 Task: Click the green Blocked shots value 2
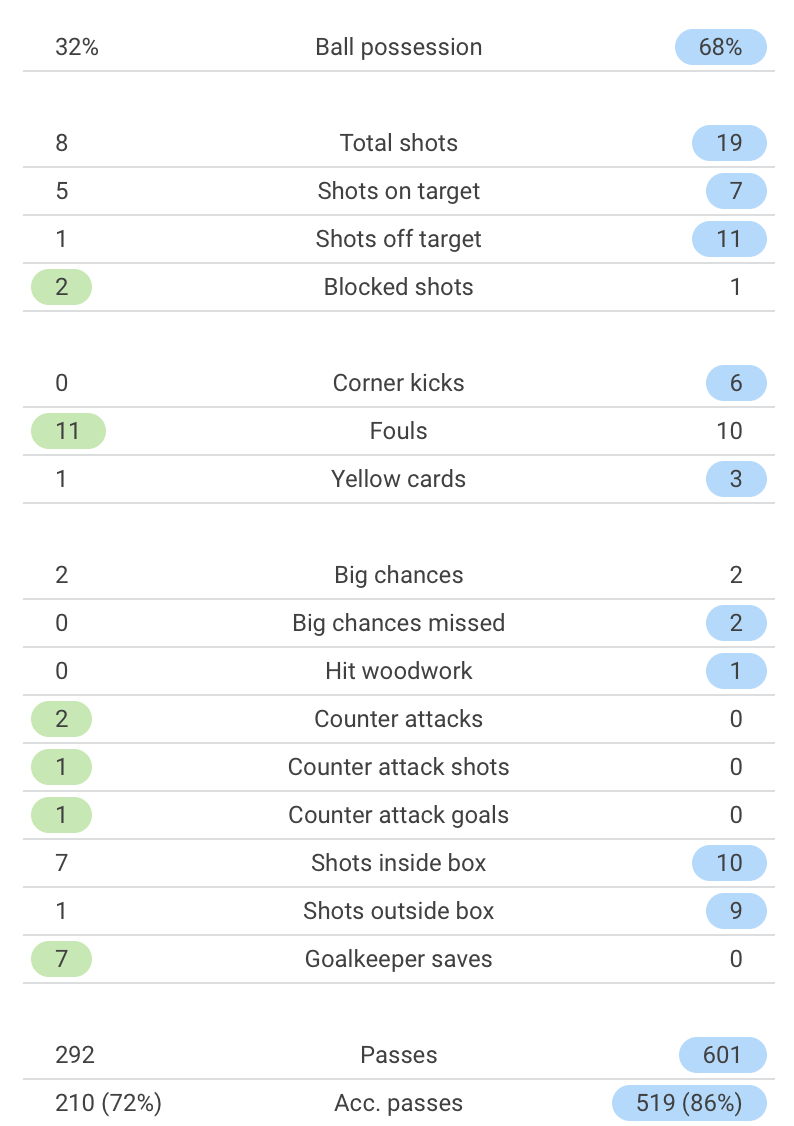[x=62, y=287]
